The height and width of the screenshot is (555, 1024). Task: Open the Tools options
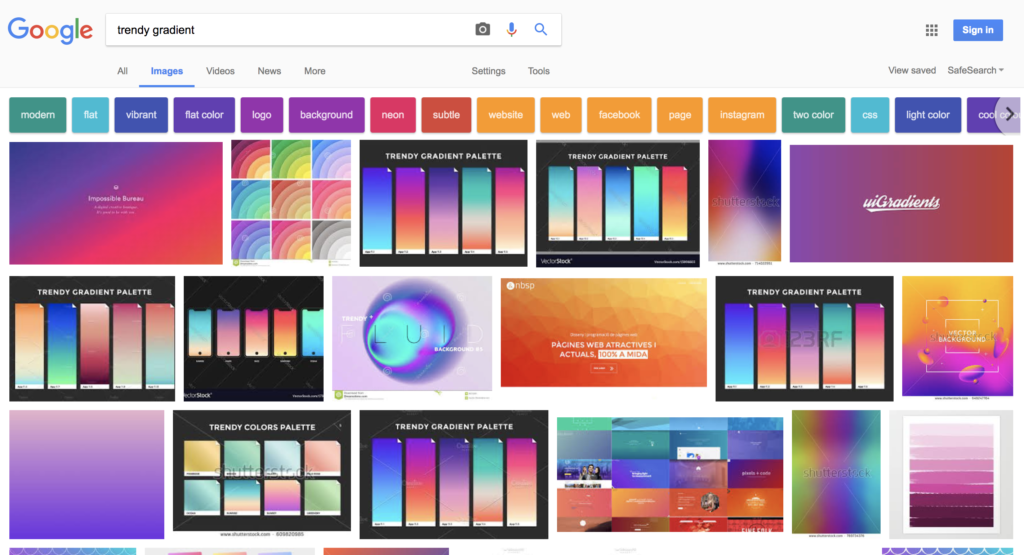539,71
